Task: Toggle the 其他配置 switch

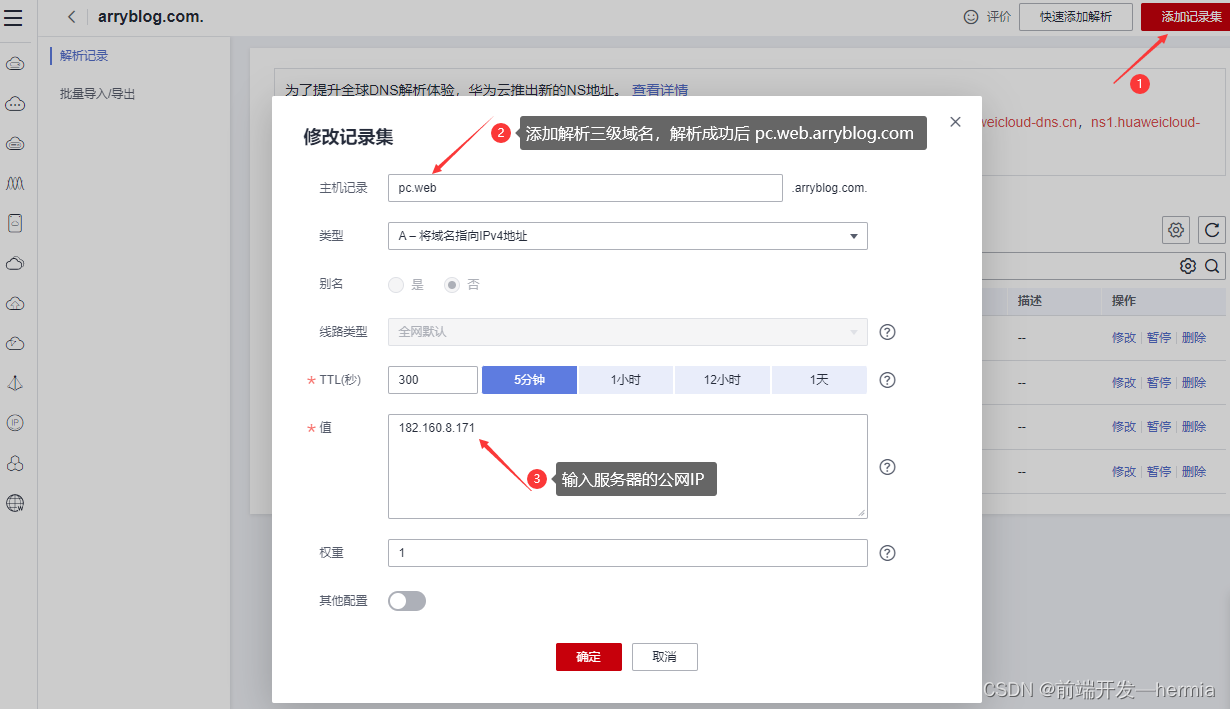Action: (406, 600)
